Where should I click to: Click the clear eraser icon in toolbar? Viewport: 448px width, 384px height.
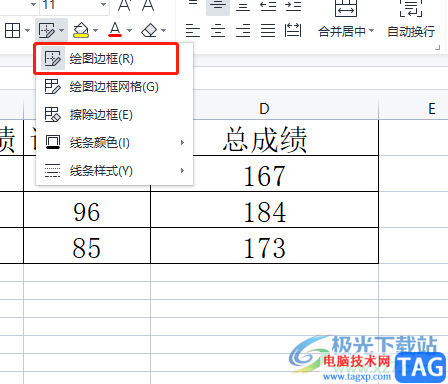[149, 31]
